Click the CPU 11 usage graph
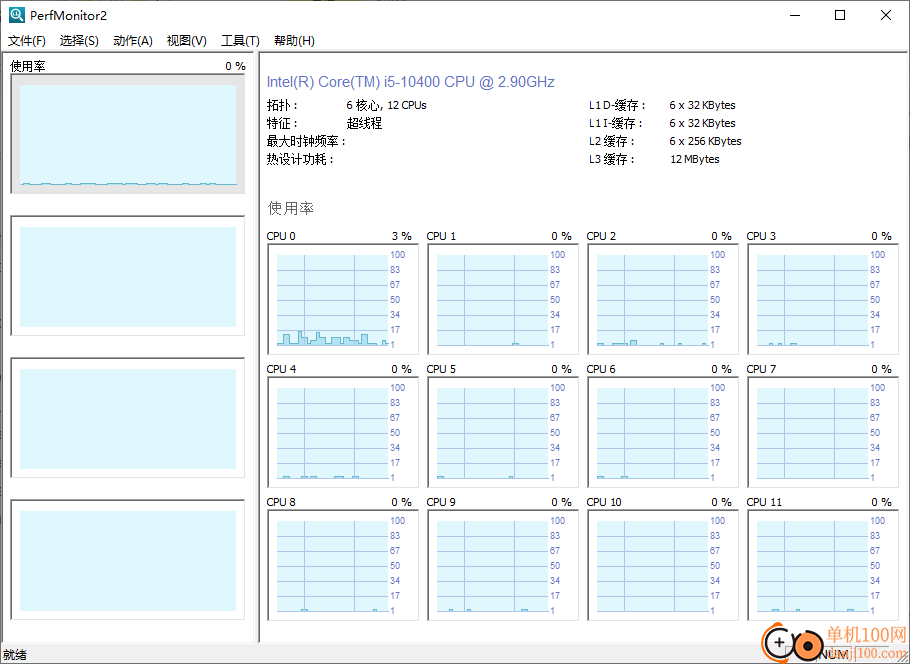 coord(823,565)
